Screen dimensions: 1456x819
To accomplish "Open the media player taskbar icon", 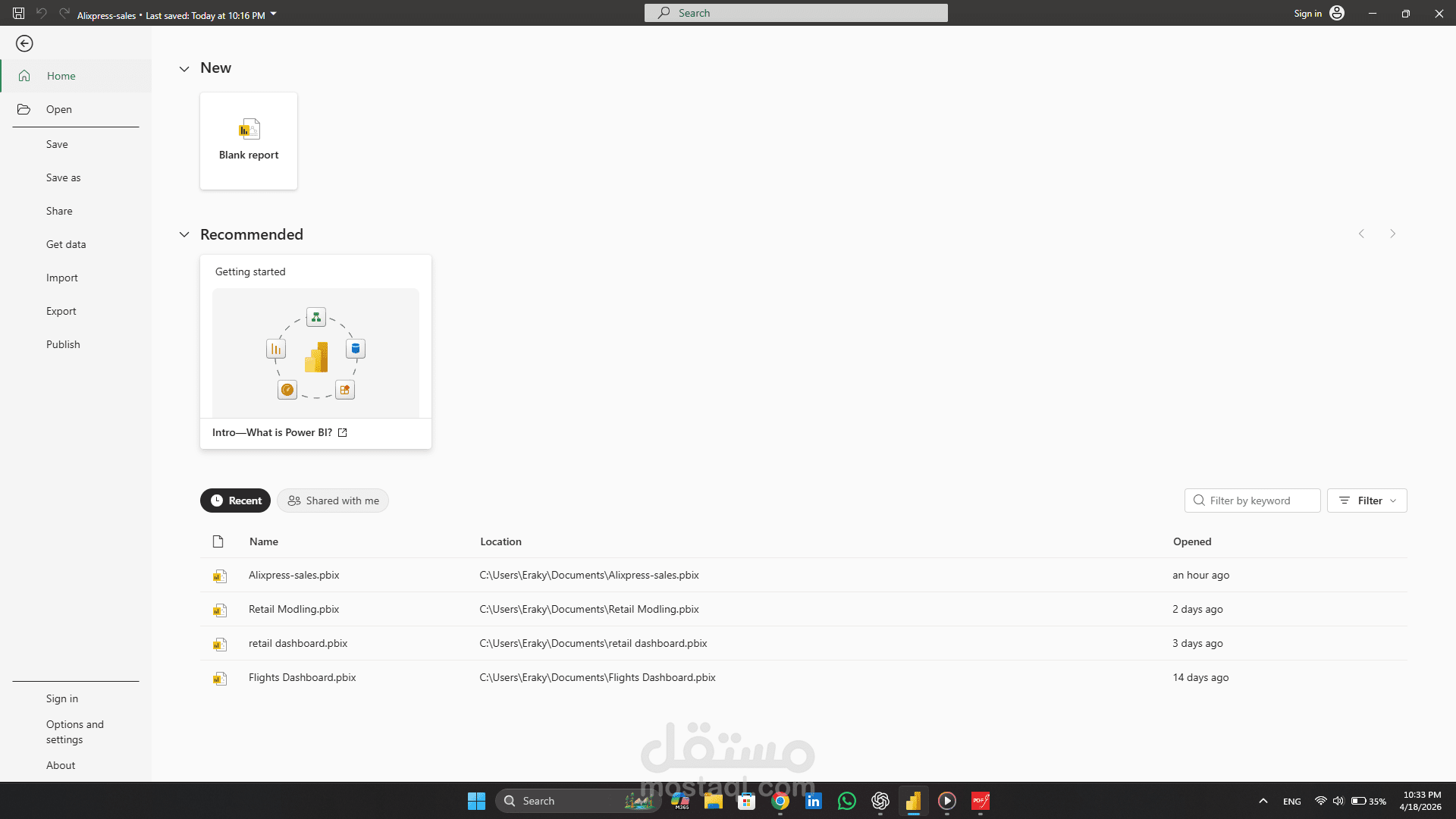I will (946, 801).
